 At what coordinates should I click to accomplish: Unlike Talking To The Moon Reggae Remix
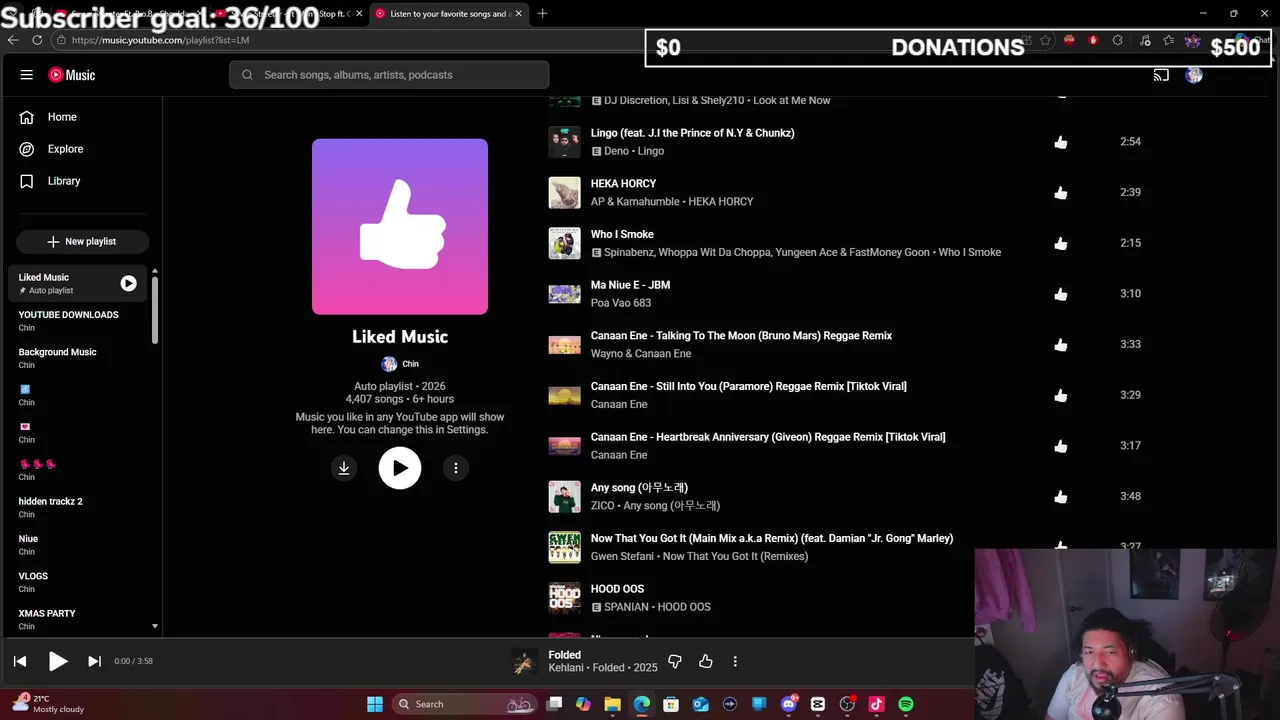(x=1061, y=345)
